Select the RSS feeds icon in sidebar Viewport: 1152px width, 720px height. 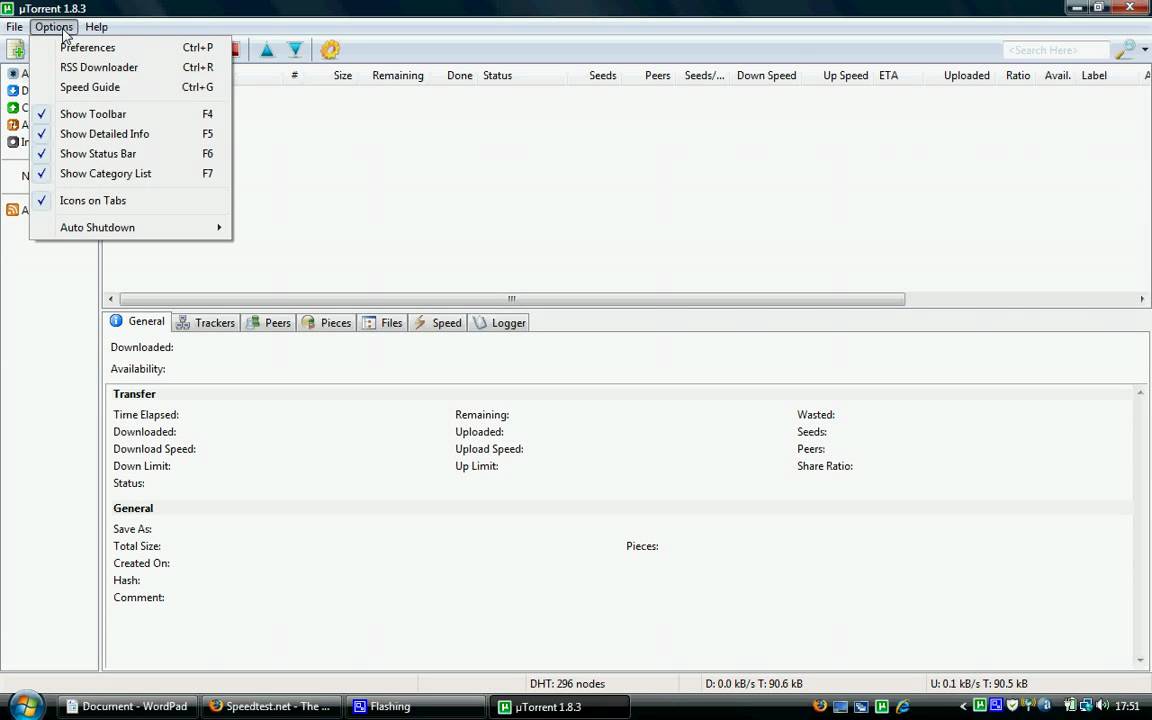(x=12, y=210)
